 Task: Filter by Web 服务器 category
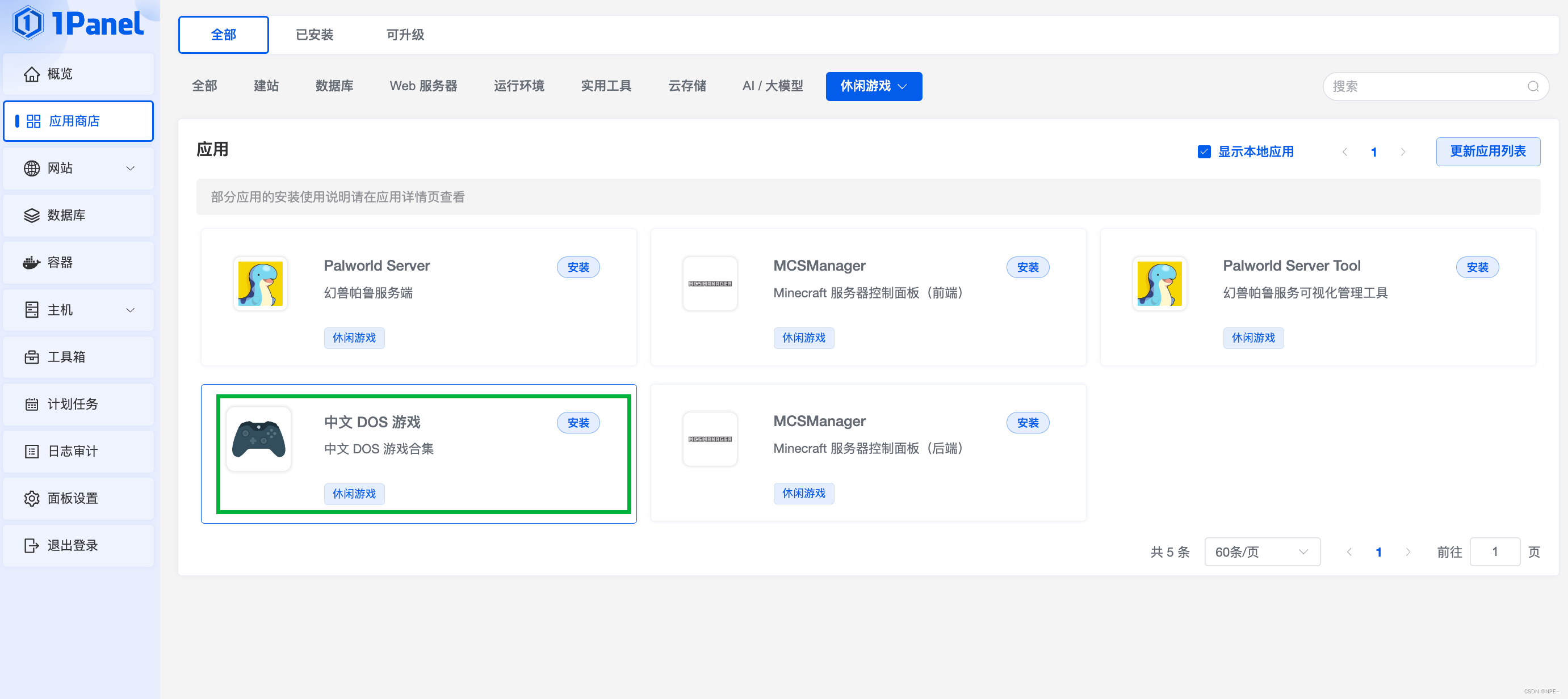pos(423,86)
